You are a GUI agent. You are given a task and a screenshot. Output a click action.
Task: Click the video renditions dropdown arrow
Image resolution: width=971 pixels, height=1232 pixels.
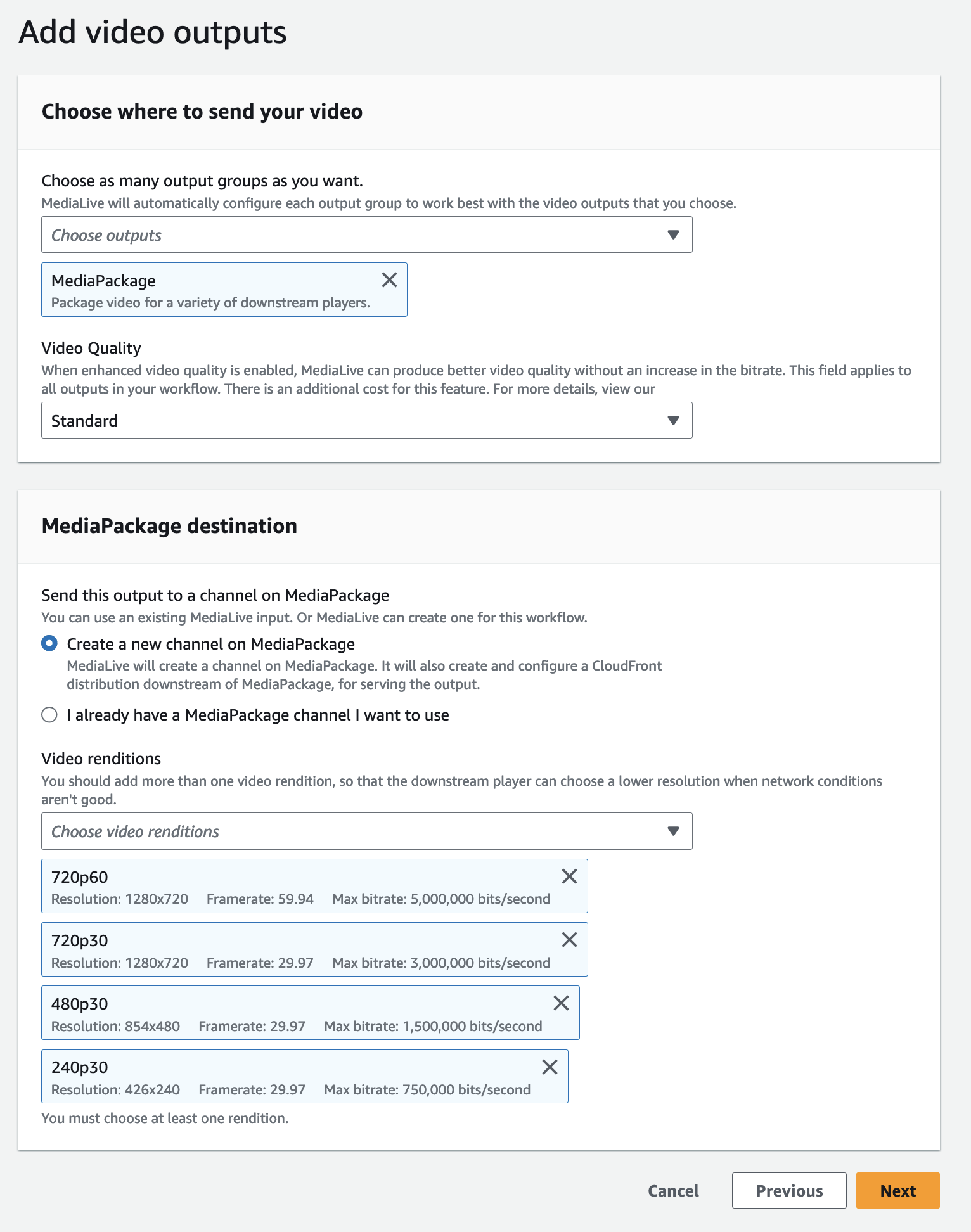(x=673, y=831)
